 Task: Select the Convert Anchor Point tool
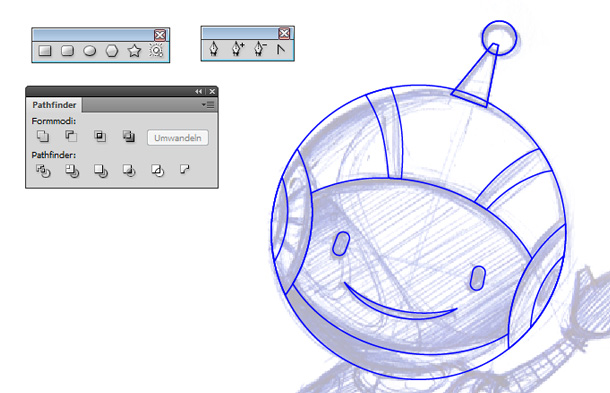pyautogui.click(x=280, y=49)
